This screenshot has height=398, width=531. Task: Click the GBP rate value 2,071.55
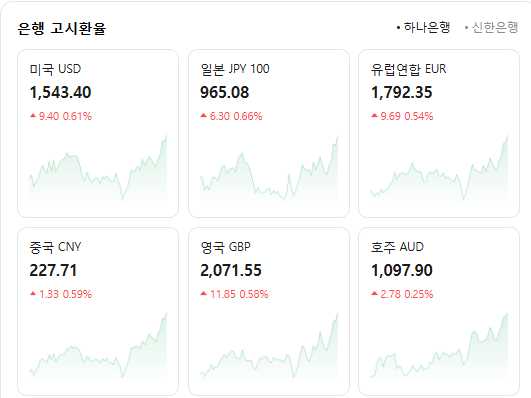pyautogui.click(x=231, y=270)
